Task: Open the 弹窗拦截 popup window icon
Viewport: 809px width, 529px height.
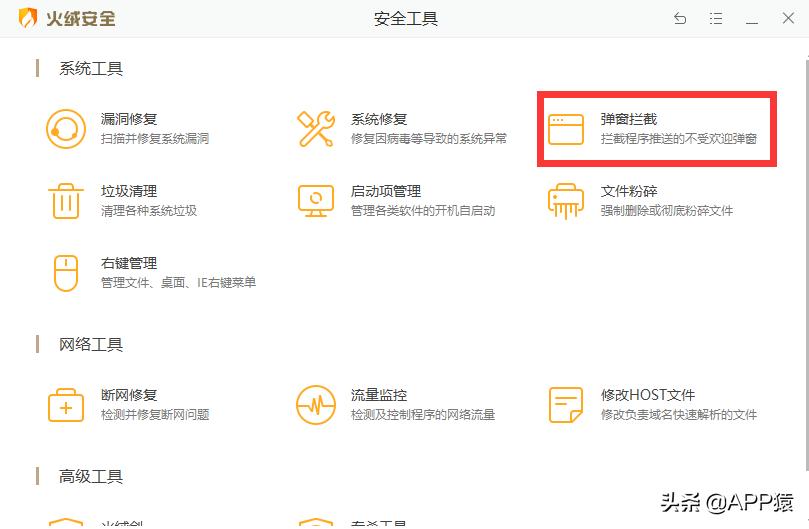Action: [566, 130]
